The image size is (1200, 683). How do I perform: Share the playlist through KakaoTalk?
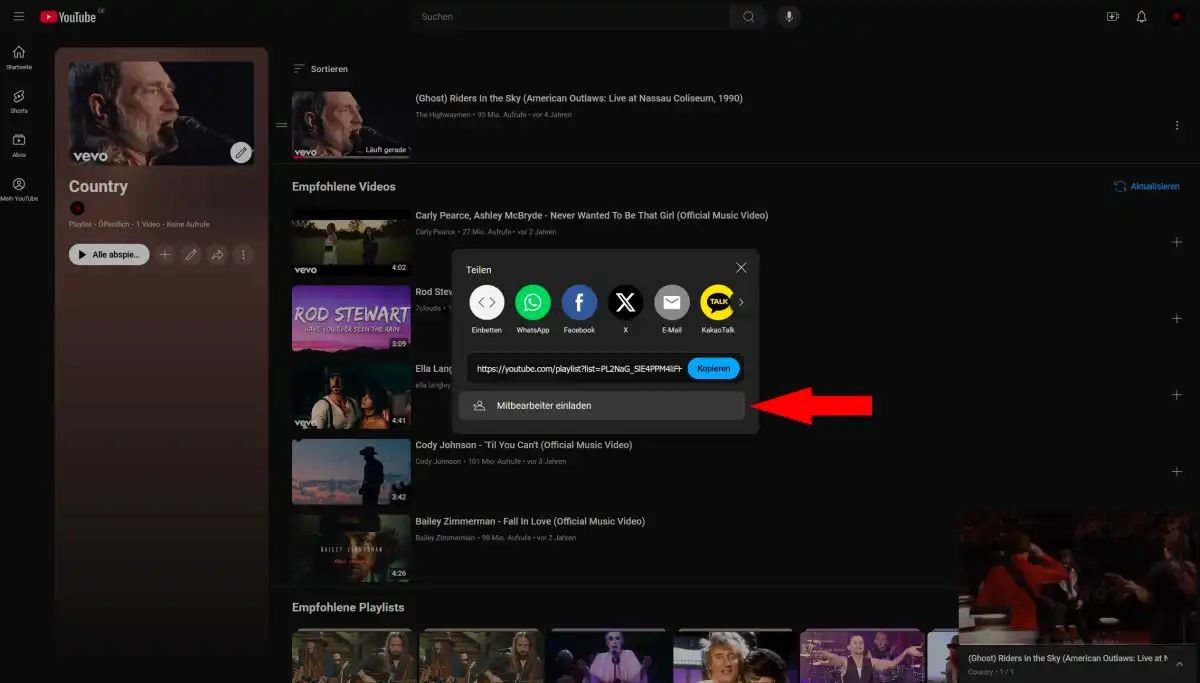[717, 302]
